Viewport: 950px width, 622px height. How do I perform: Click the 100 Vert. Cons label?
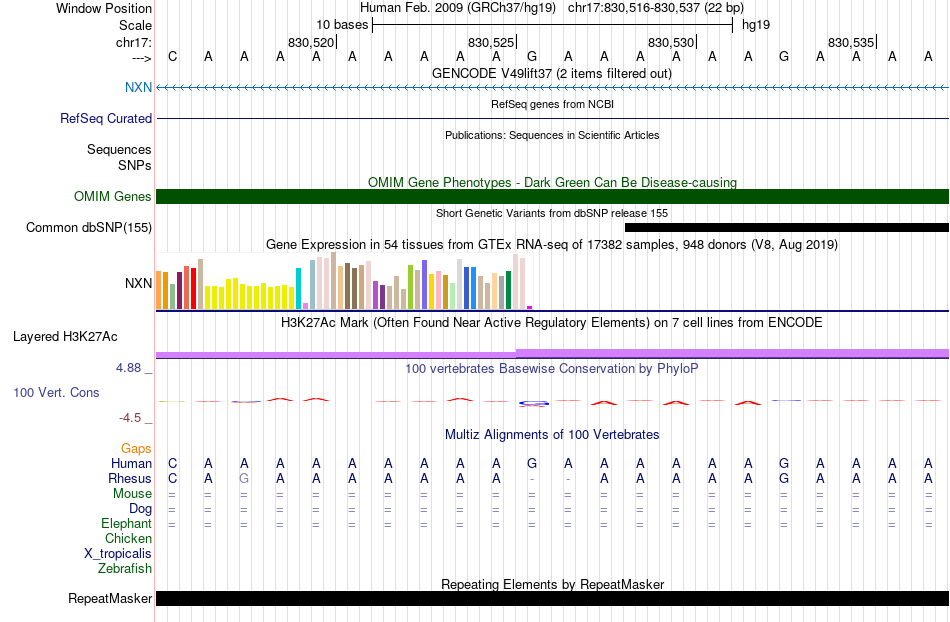coord(56,392)
